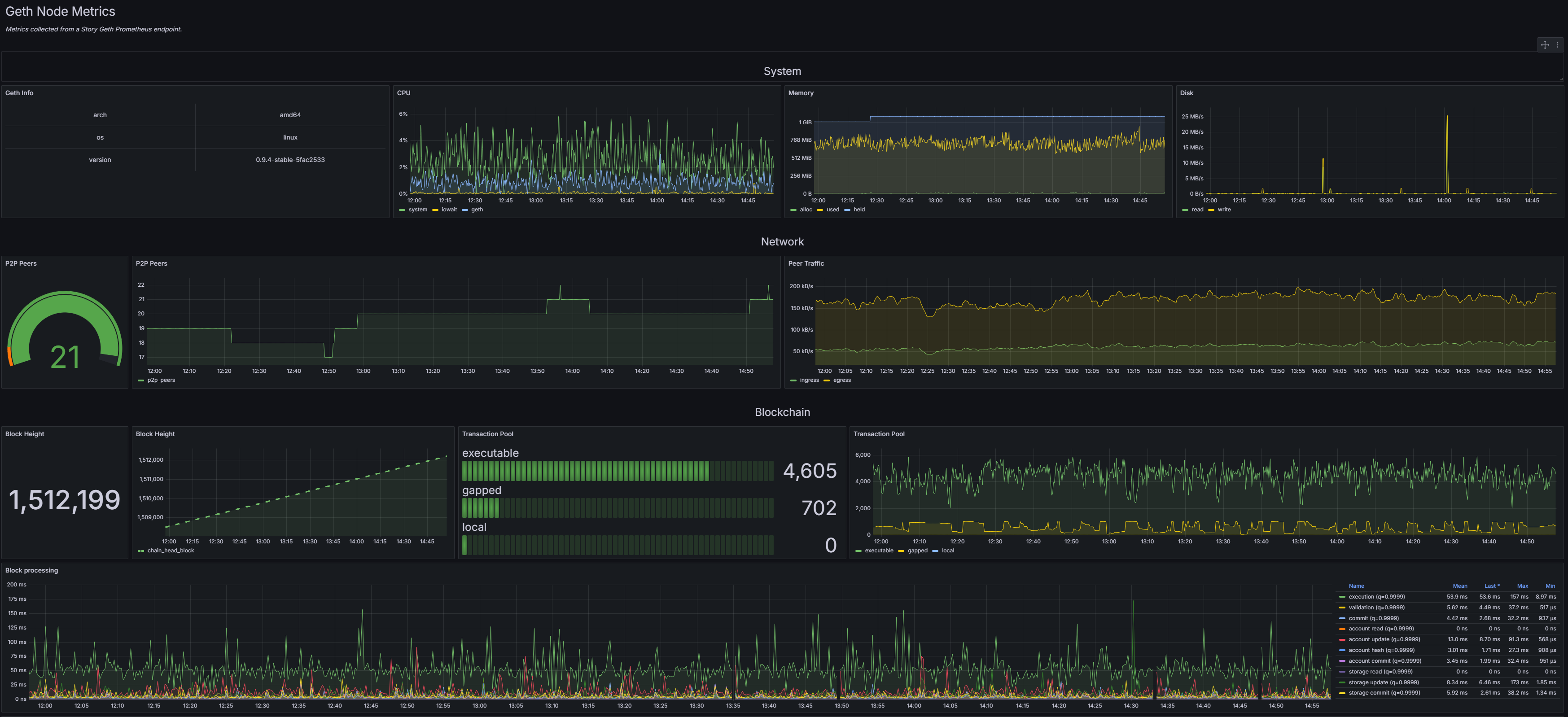Toggle ingress series in Peer Traffic legend

(x=809, y=380)
